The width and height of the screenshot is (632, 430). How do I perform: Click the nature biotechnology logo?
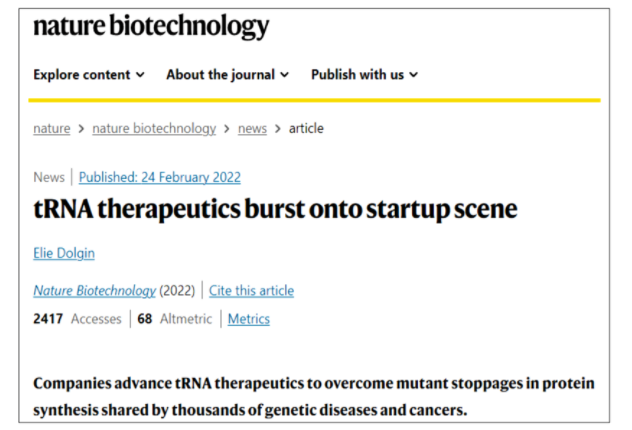click(x=151, y=27)
